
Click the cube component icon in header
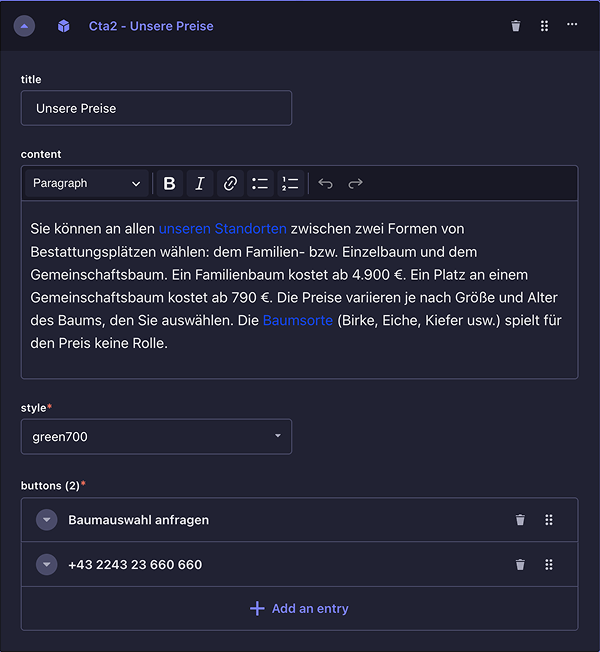coord(64,26)
